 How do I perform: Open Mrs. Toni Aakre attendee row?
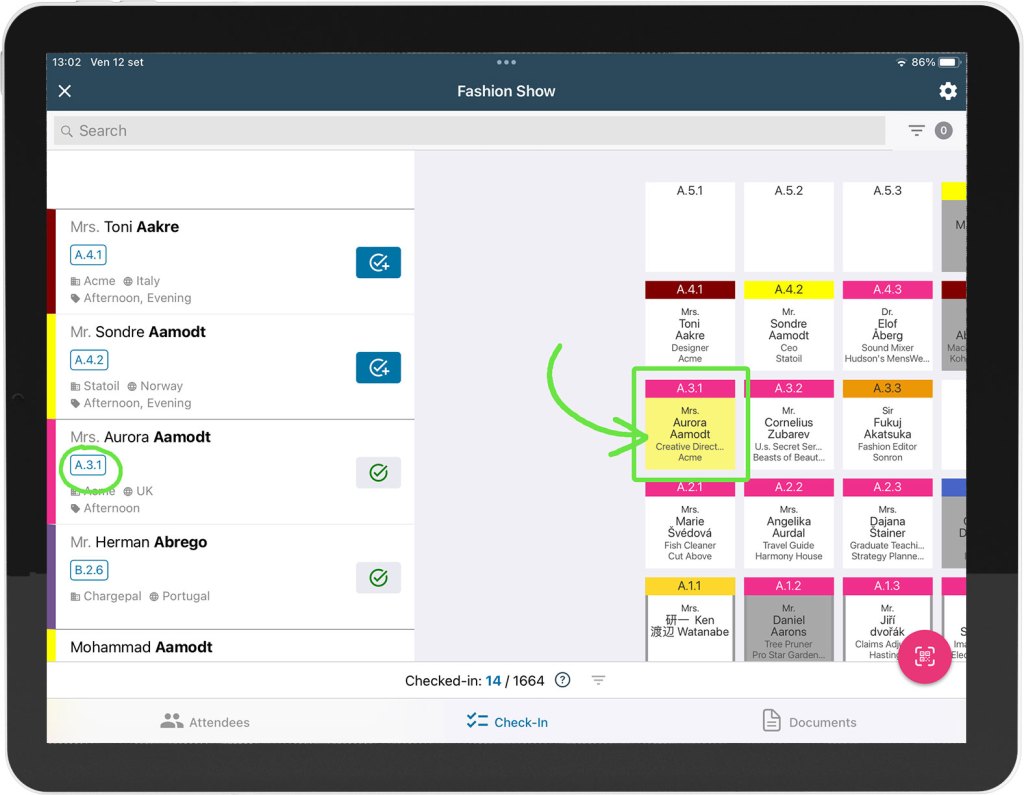[x=231, y=262]
